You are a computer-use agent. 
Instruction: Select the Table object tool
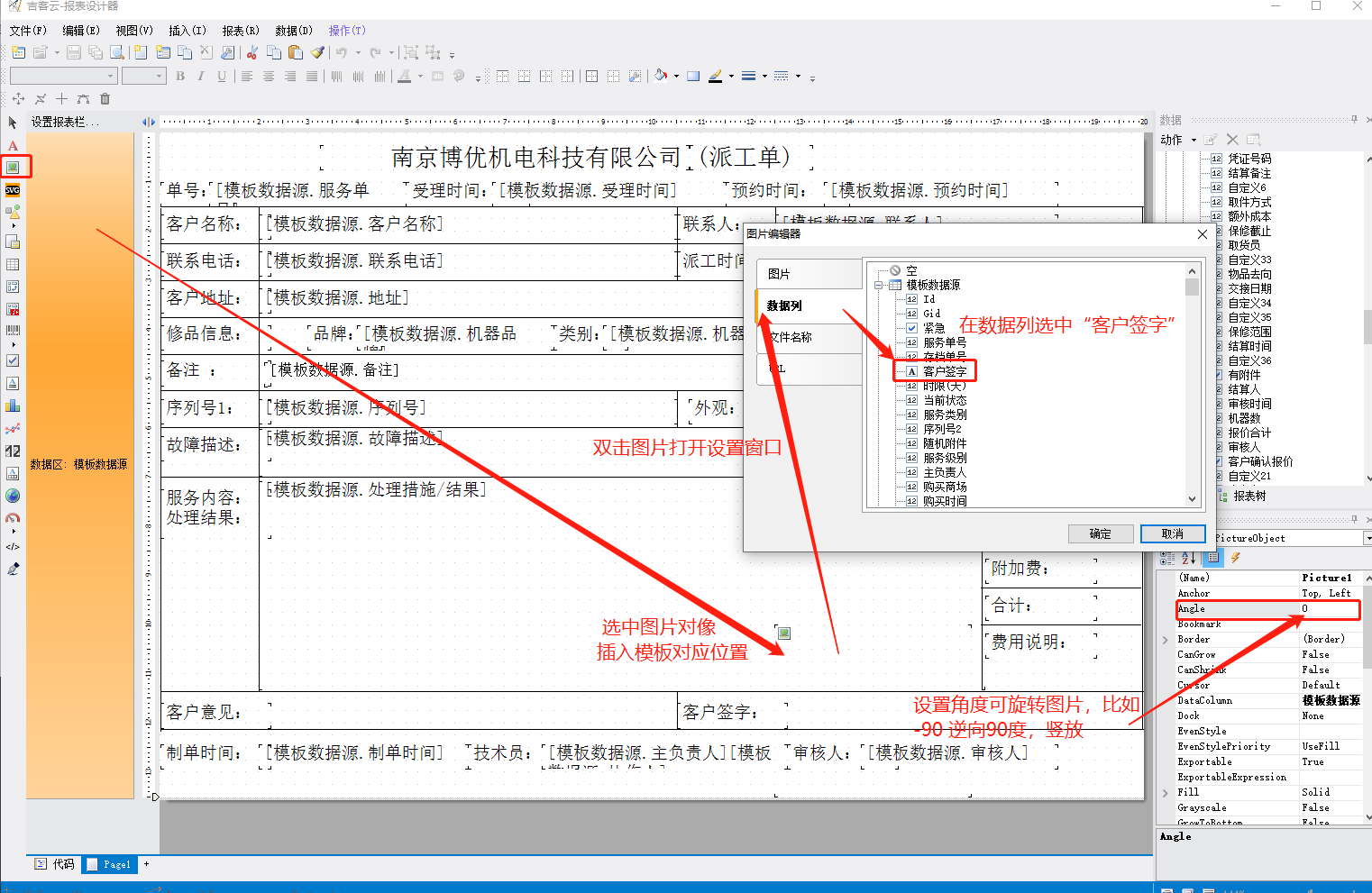13,265
